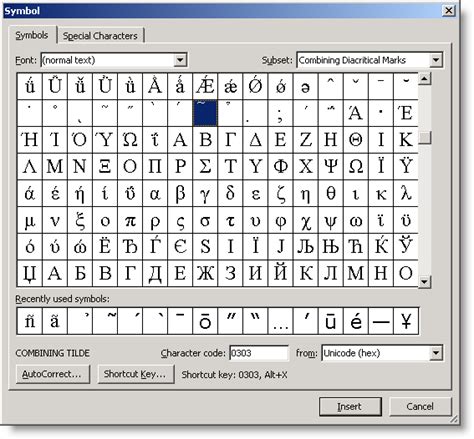Select the Greek final sigma ς
Image resolution: width=474 pixels, height=439 pixels.
click(180, 220)
